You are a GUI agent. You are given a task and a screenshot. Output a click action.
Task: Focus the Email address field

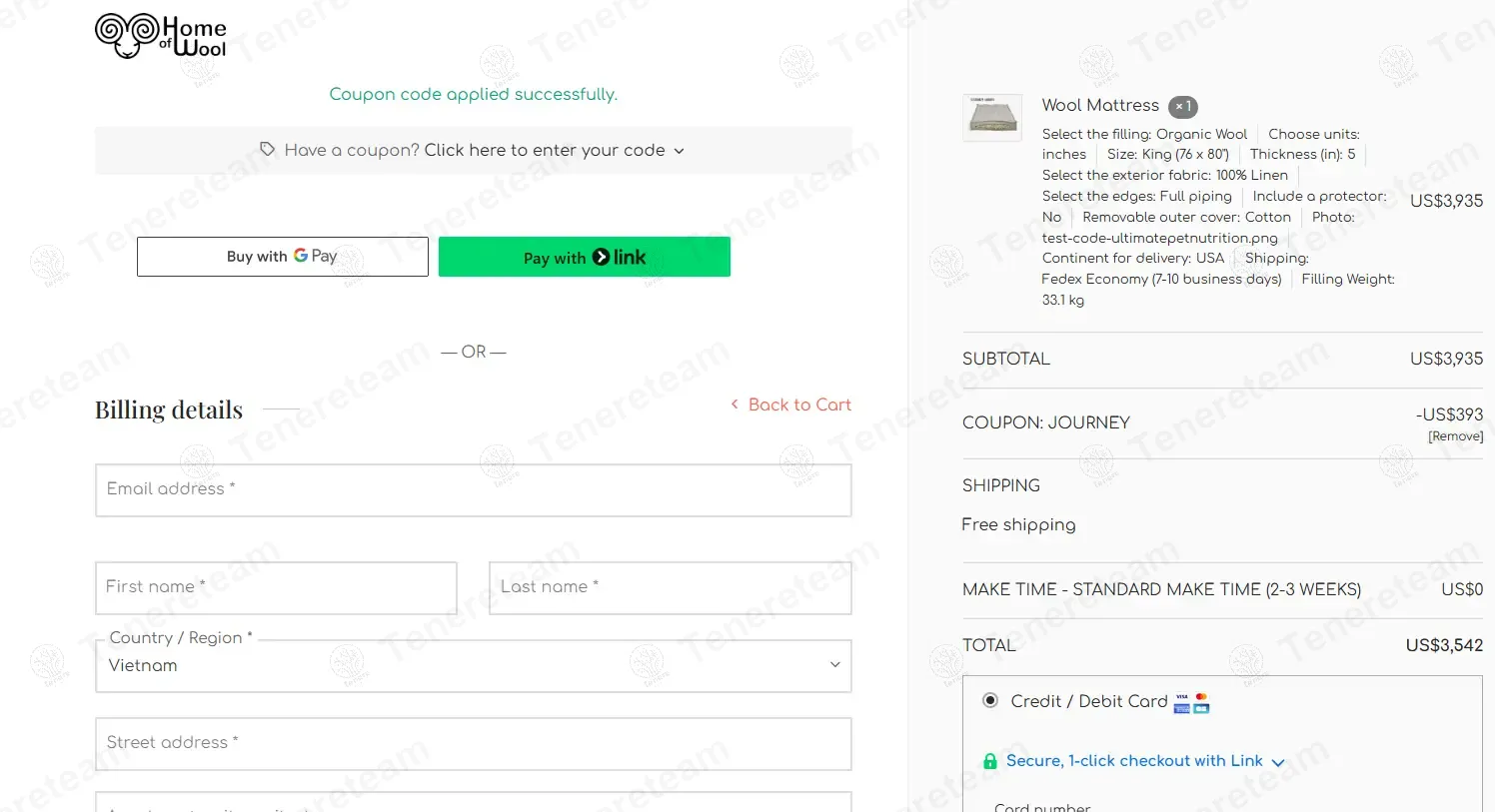point(473,490)
